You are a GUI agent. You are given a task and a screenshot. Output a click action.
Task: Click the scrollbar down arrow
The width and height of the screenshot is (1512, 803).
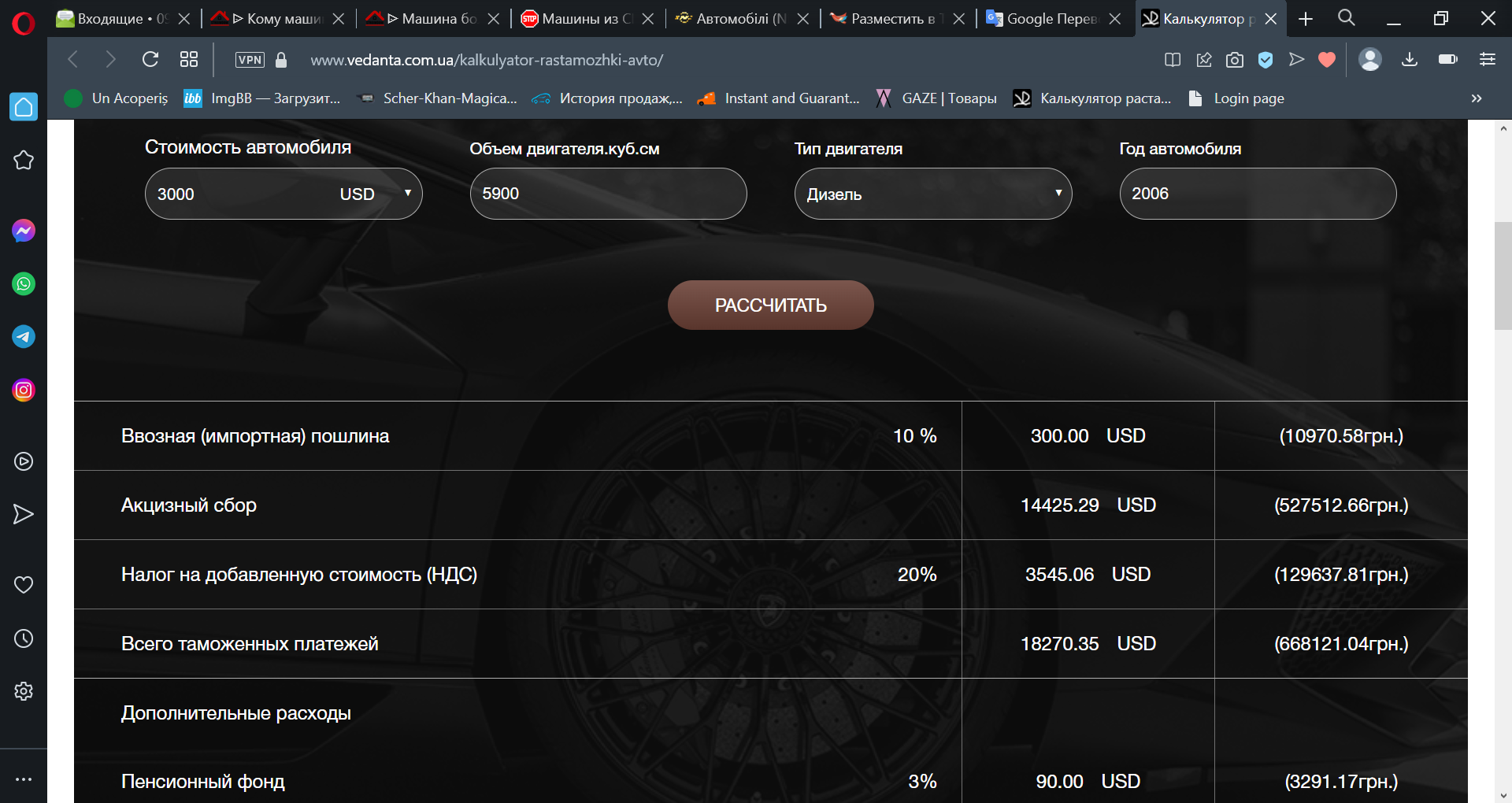[1503, 795]
